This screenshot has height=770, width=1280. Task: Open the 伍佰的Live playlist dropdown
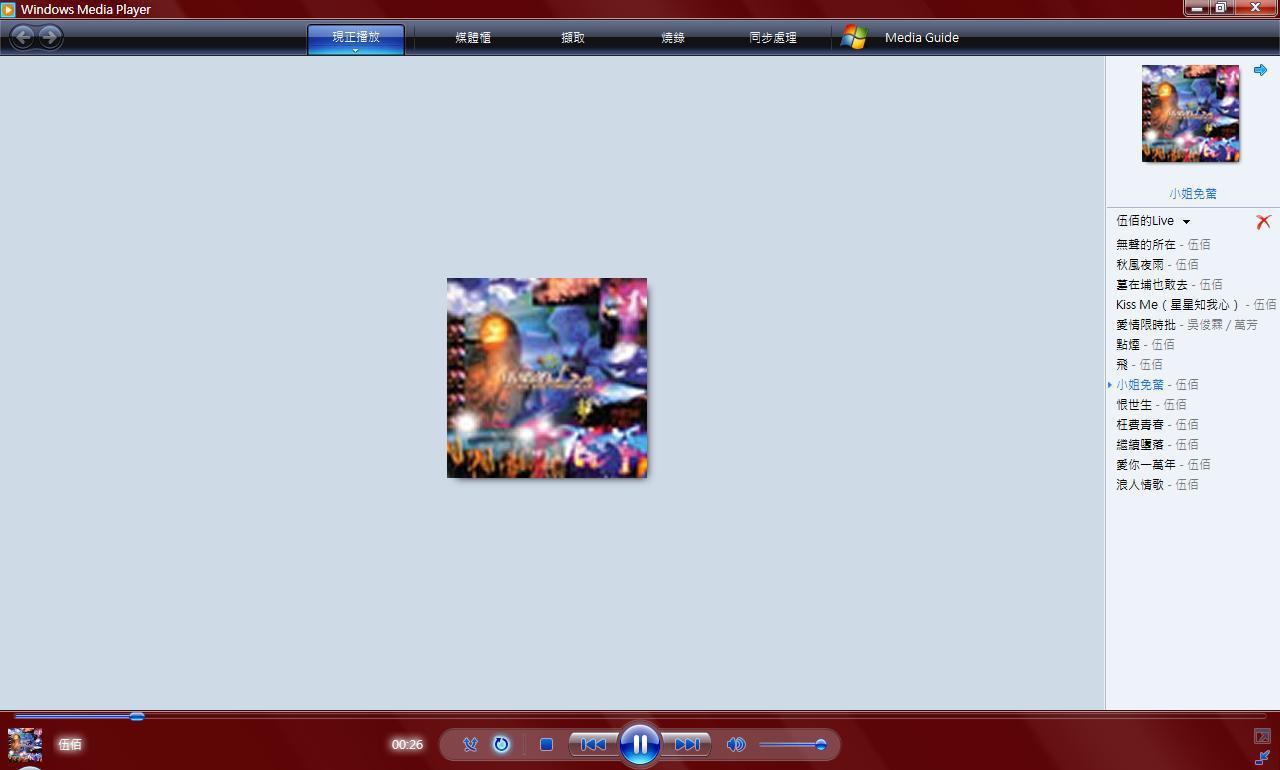click(1154, 221)
